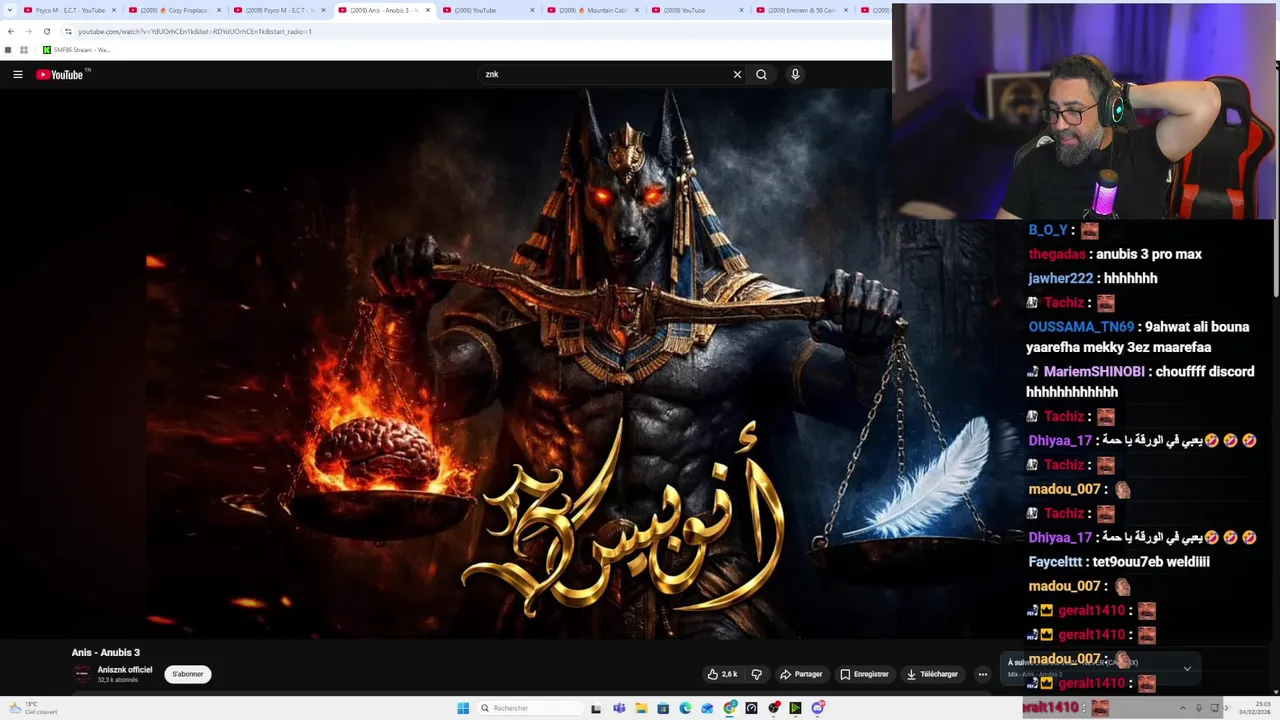Viewport: 1280px width, 720px height.
Task: Open Windows Start menu
Action: point(463,708)
